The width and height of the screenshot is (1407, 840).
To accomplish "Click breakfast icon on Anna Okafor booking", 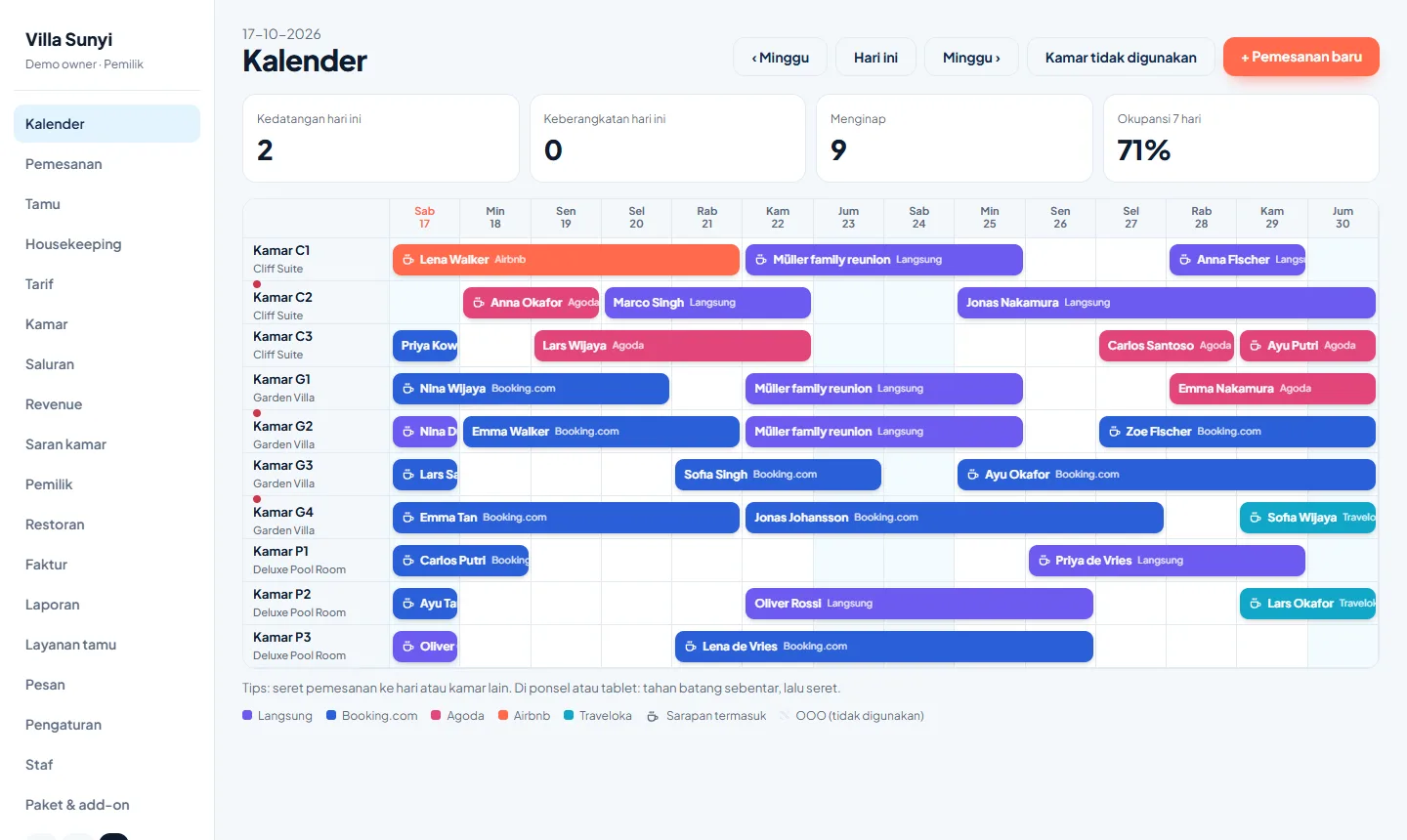I will click(479, 303).
